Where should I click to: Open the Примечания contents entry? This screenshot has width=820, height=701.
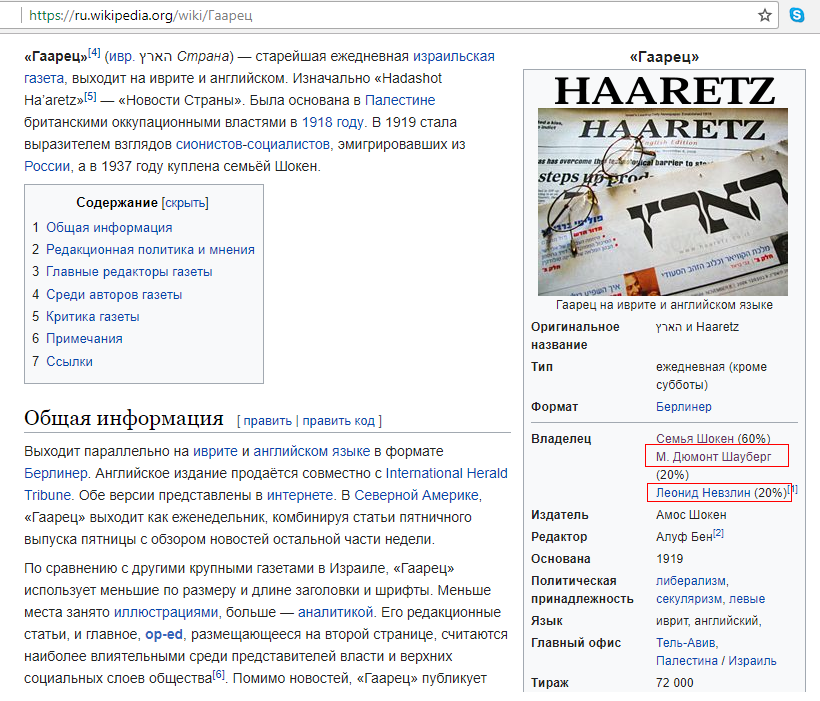(84, 338)
